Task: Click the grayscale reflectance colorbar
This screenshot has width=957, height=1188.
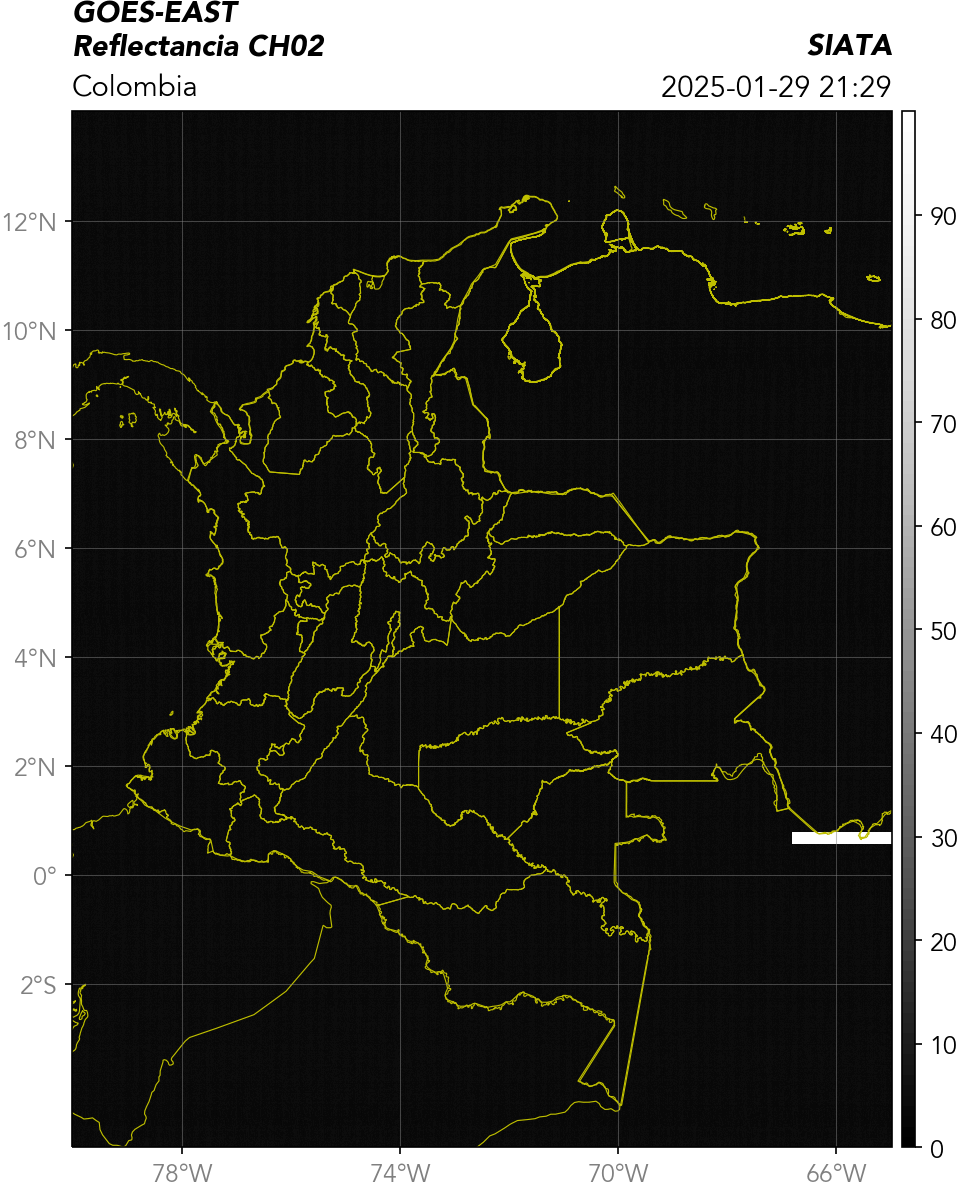Action: pyautogui.click(x=908, y=629)
